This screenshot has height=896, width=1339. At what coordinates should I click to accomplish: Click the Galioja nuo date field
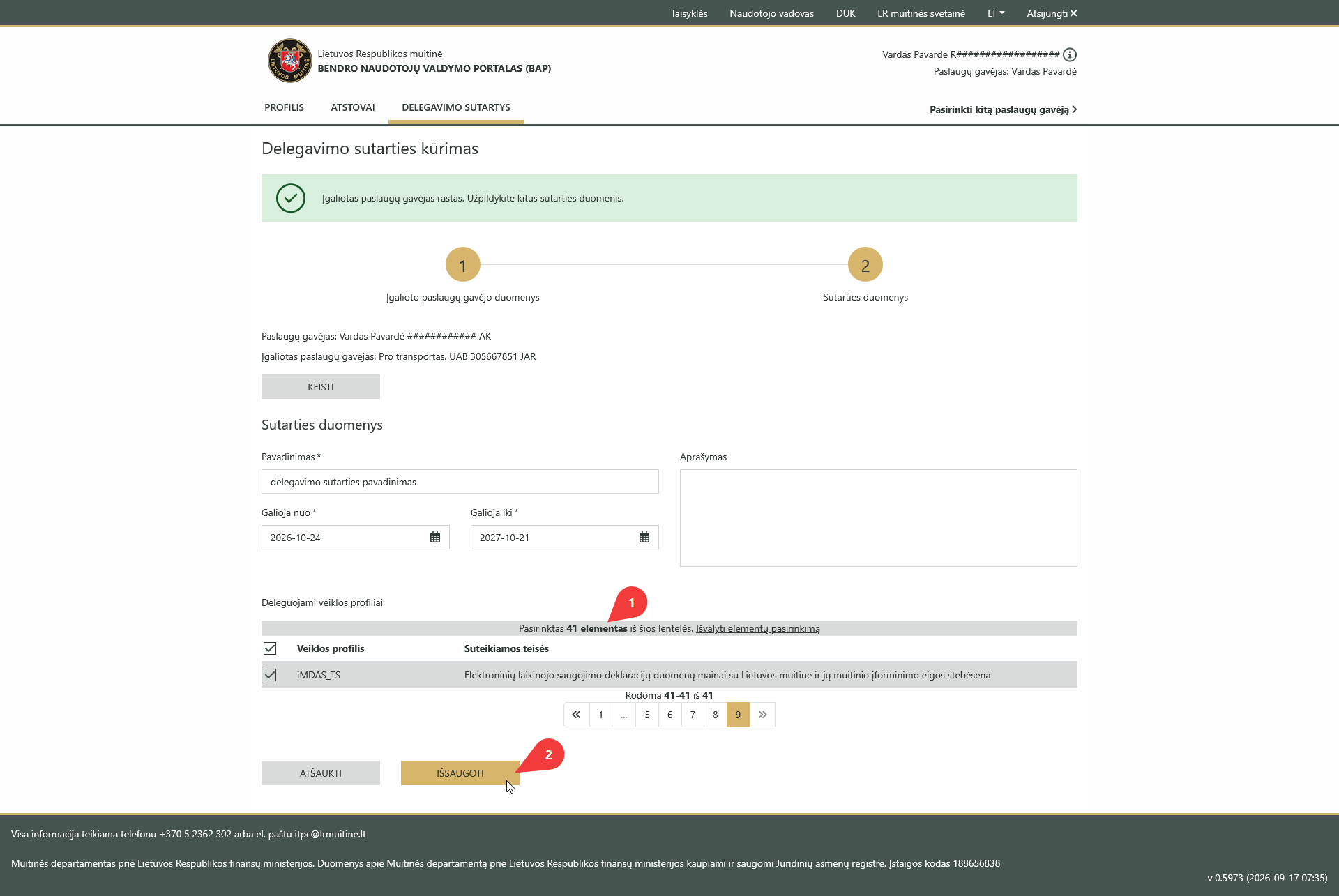tap(356, 538)
